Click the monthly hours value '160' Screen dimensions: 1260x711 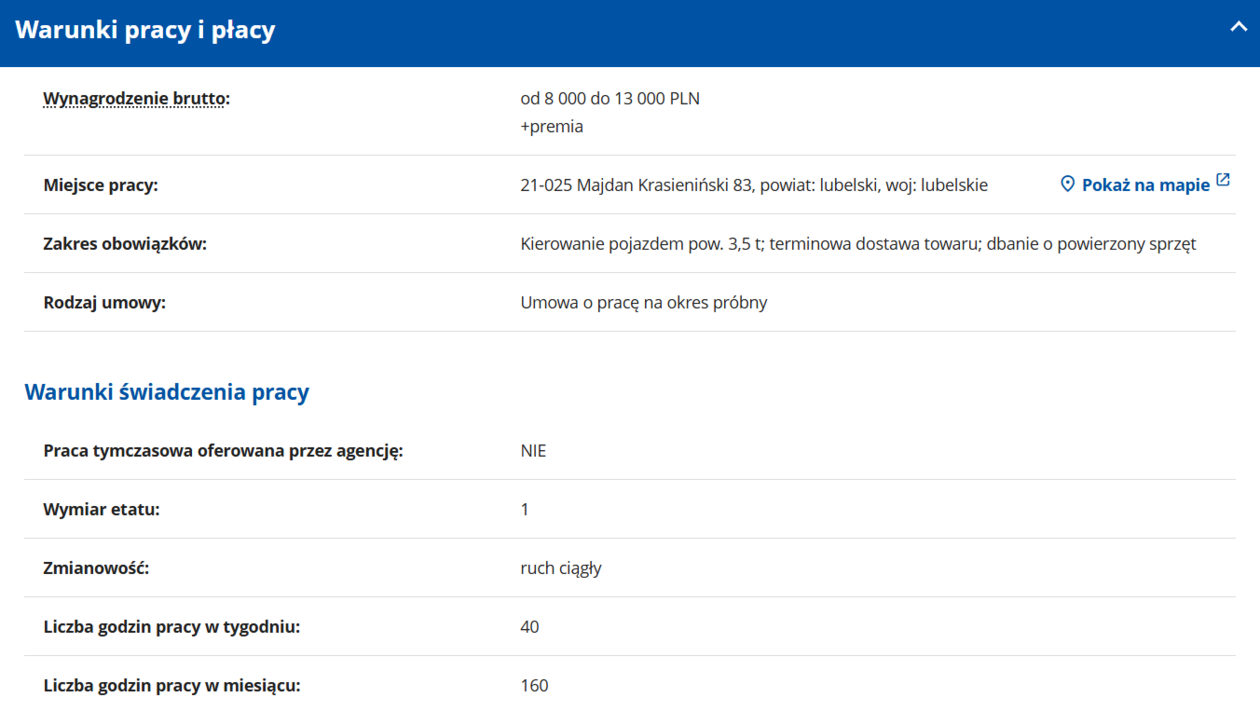(534, 686)
